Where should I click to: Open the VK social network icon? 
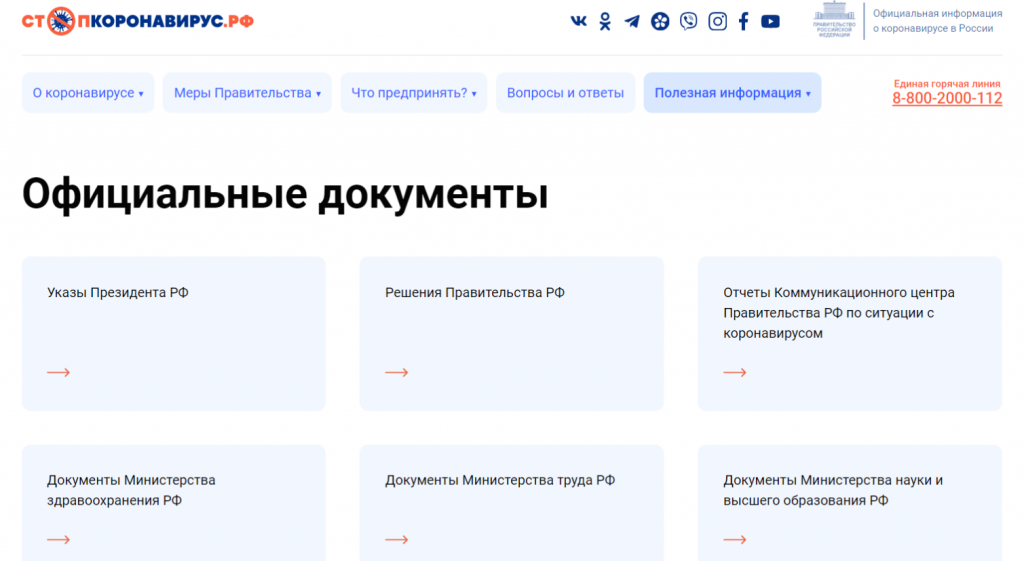click(x=578, y=21)
